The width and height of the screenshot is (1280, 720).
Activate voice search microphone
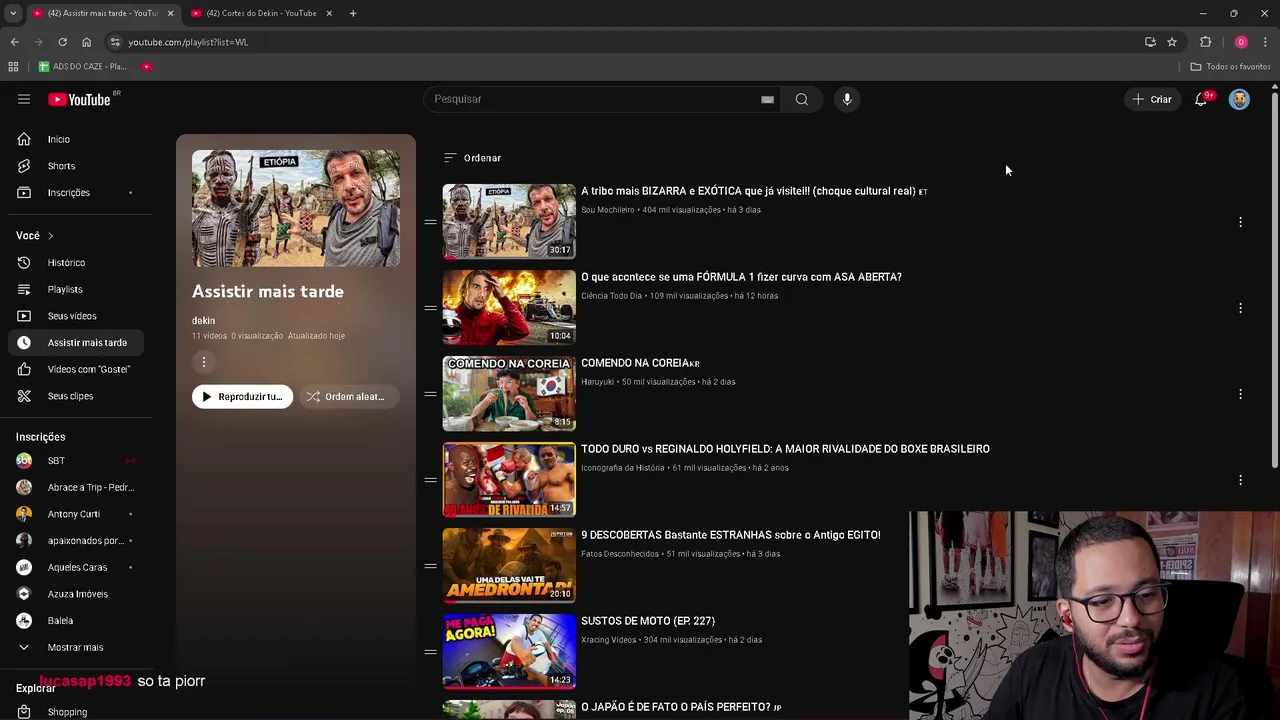point(847,99)
